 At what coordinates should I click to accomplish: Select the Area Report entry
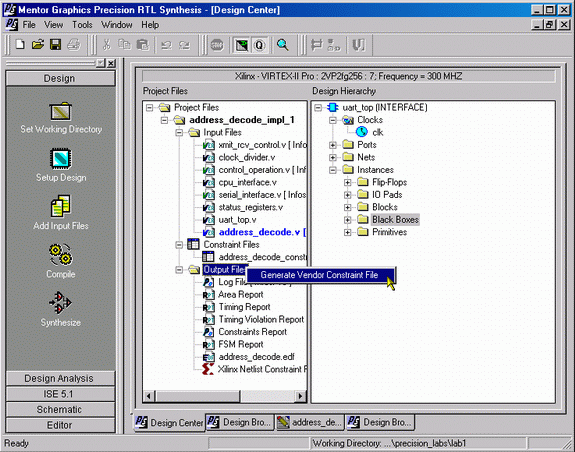tap(241, 294)
